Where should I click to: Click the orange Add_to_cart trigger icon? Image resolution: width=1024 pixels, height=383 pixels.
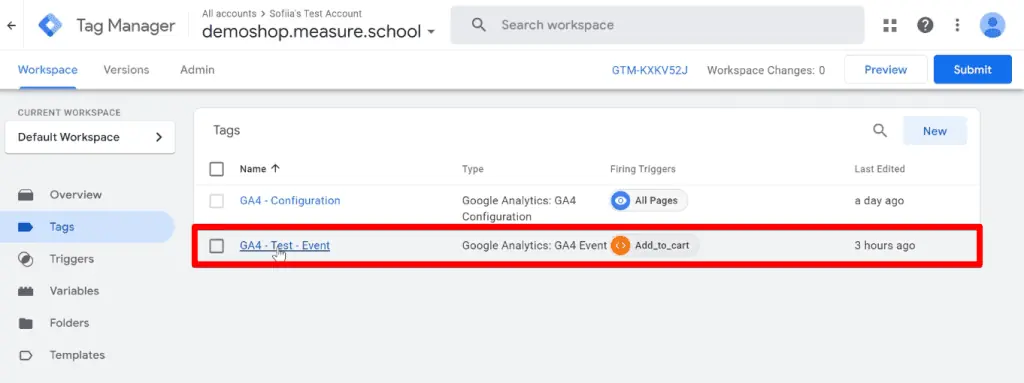click(620, 246)
